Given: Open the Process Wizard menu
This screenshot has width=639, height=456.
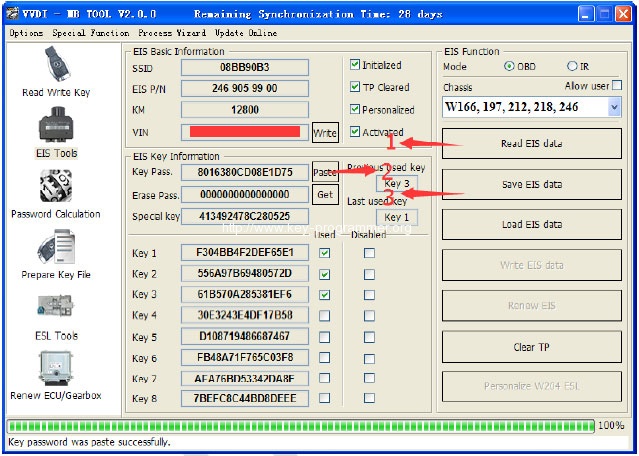Looking at the screenshot, I should (172, 33).
